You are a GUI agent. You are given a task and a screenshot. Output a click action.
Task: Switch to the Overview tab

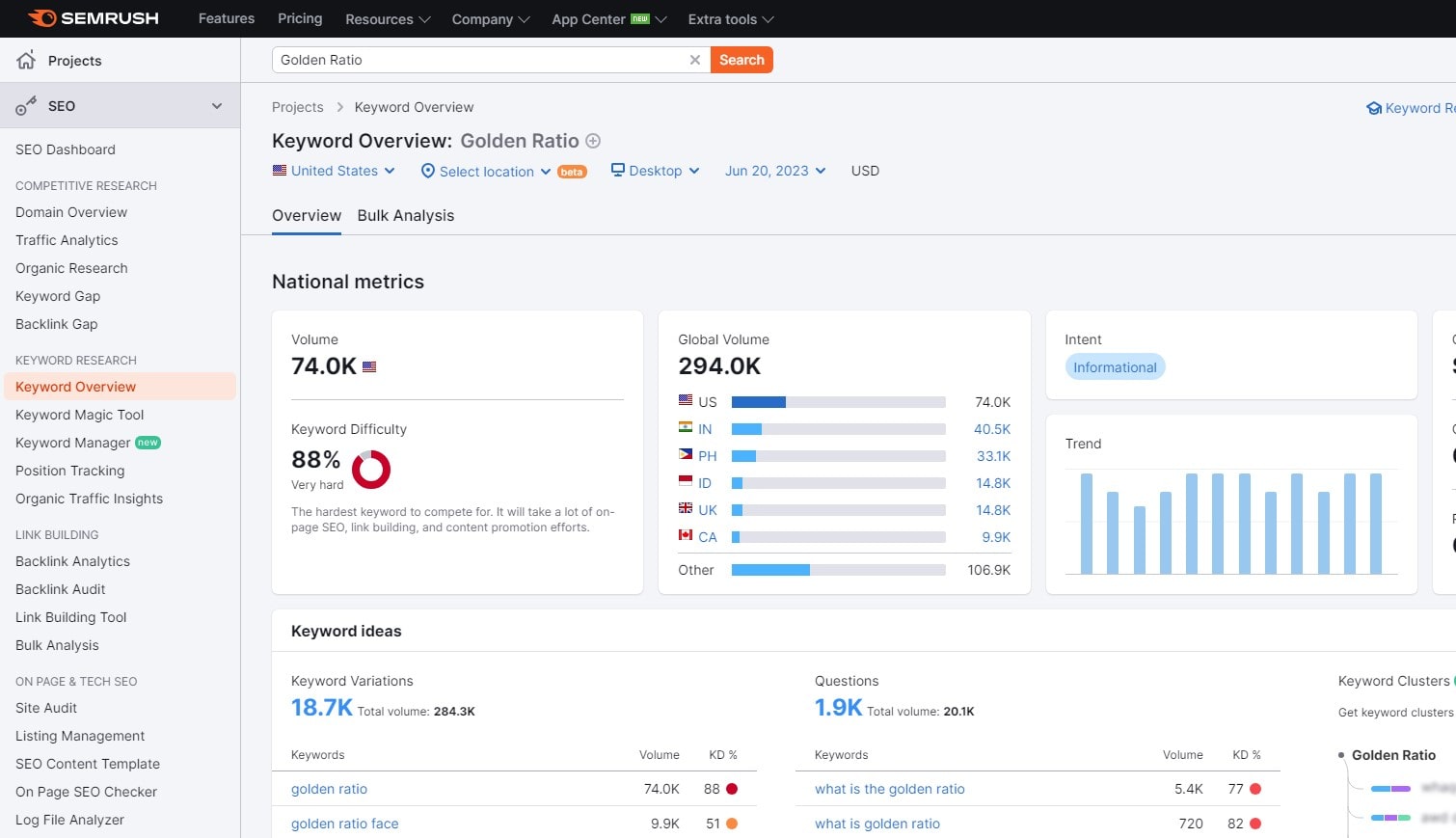307,216
